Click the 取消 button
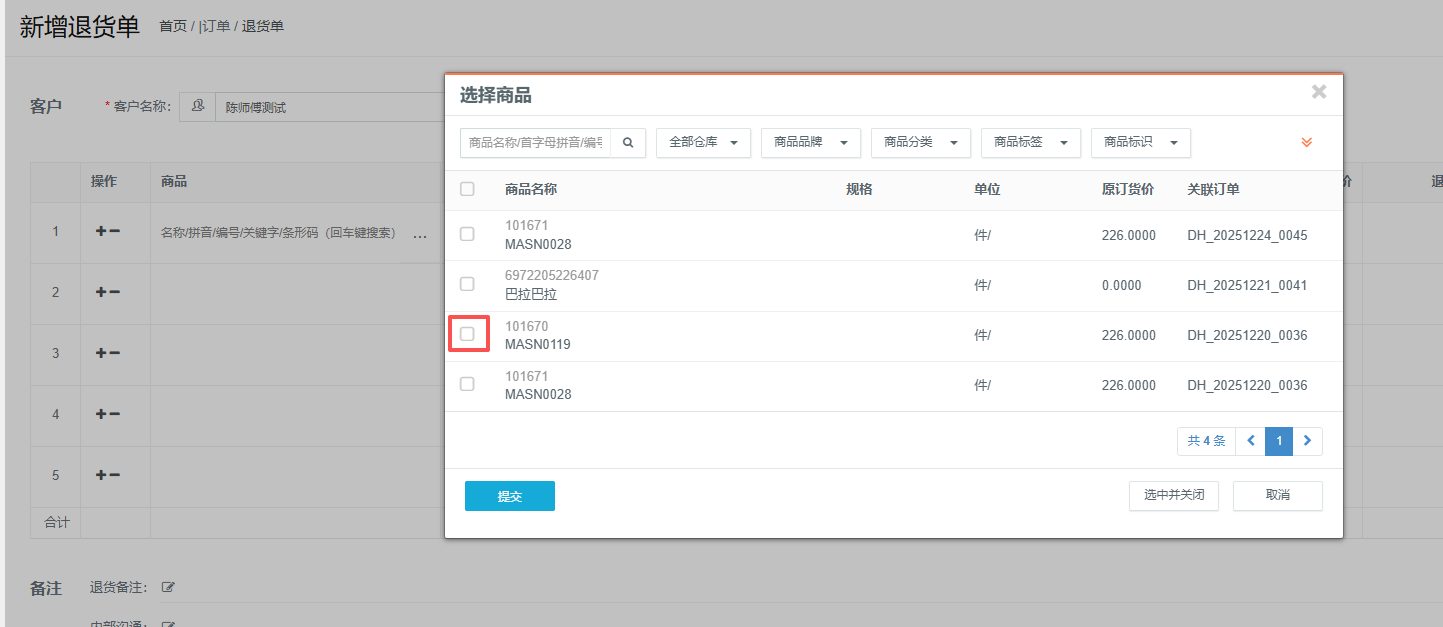 tap(1277, 496)
